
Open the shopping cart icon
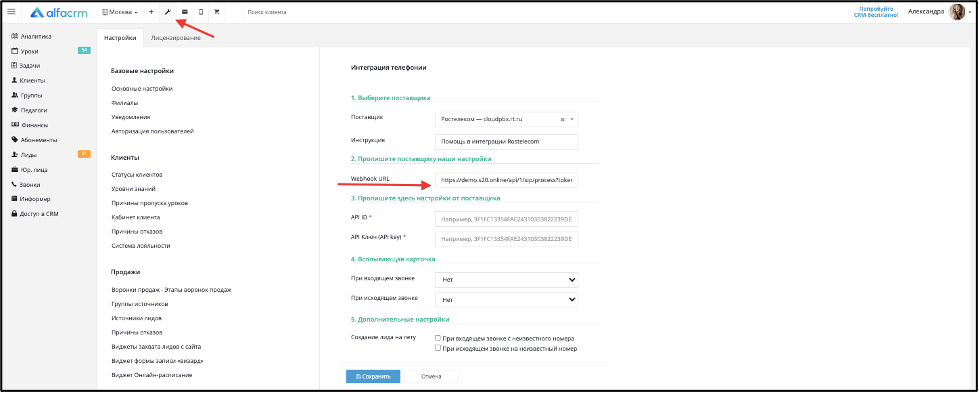coord(217,12)
